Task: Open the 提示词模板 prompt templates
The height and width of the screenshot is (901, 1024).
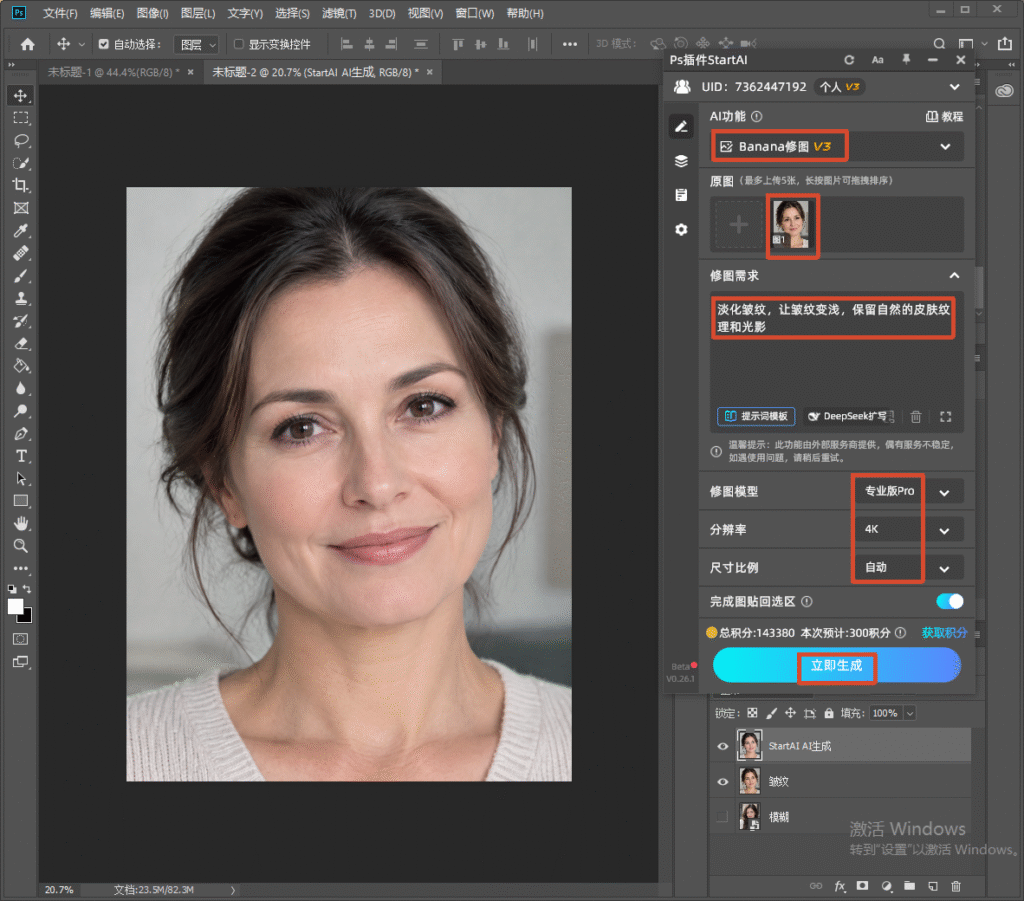Action: pos(756,417)
